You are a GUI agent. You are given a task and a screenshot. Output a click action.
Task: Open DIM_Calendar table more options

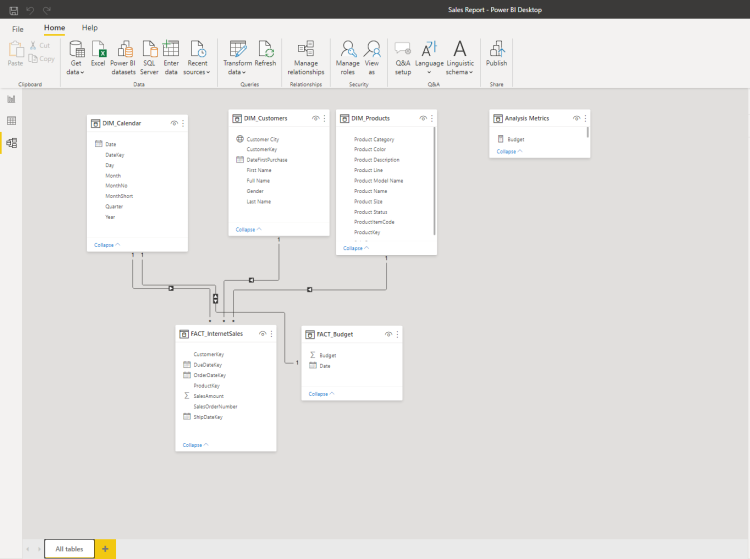(183, 123)
